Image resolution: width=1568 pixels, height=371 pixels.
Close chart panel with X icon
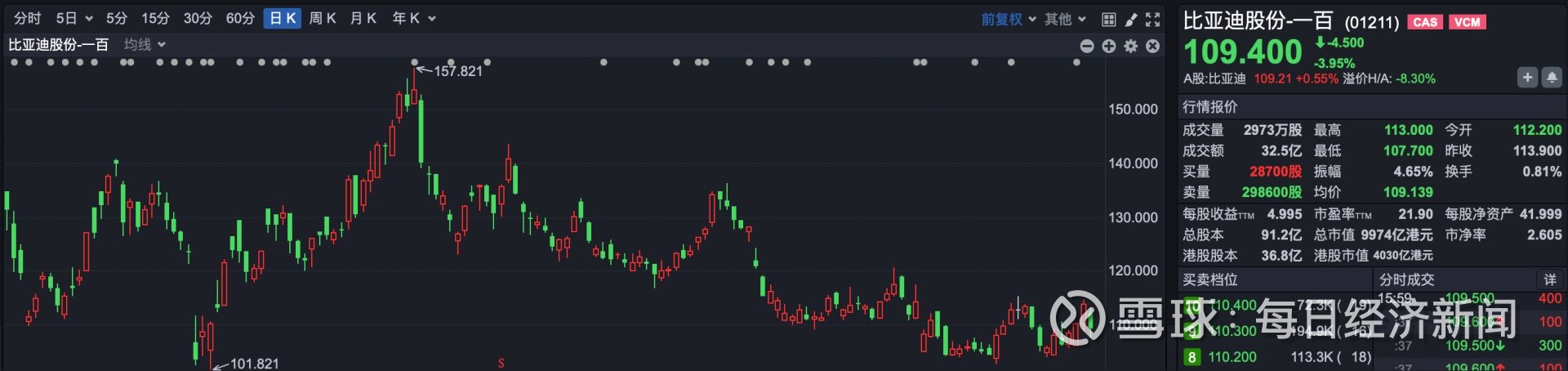(x=1153, y=46)
